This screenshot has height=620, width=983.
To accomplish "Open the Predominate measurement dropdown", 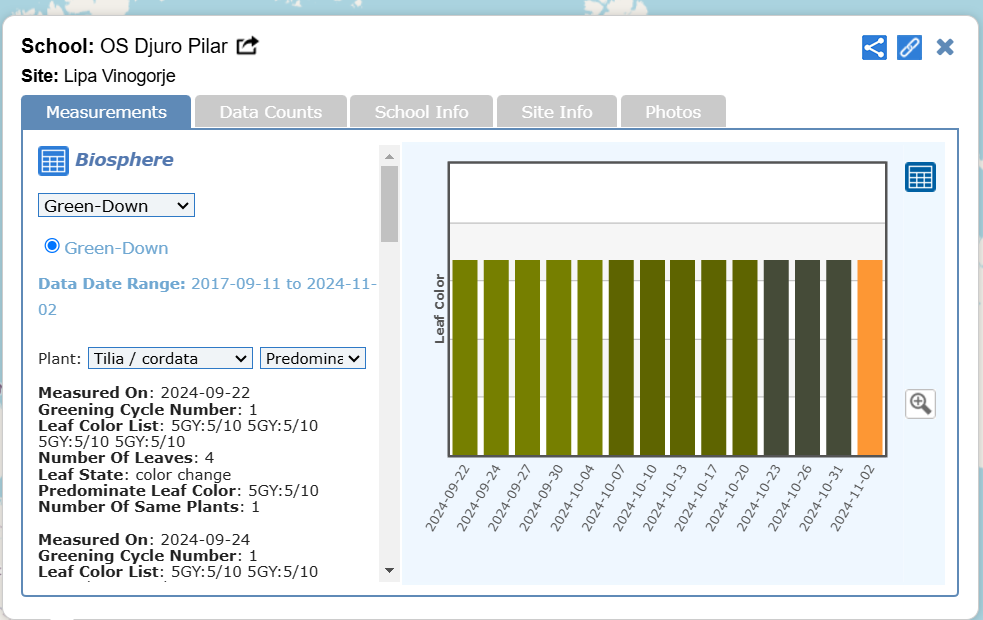I will click(x=313, y=358).
